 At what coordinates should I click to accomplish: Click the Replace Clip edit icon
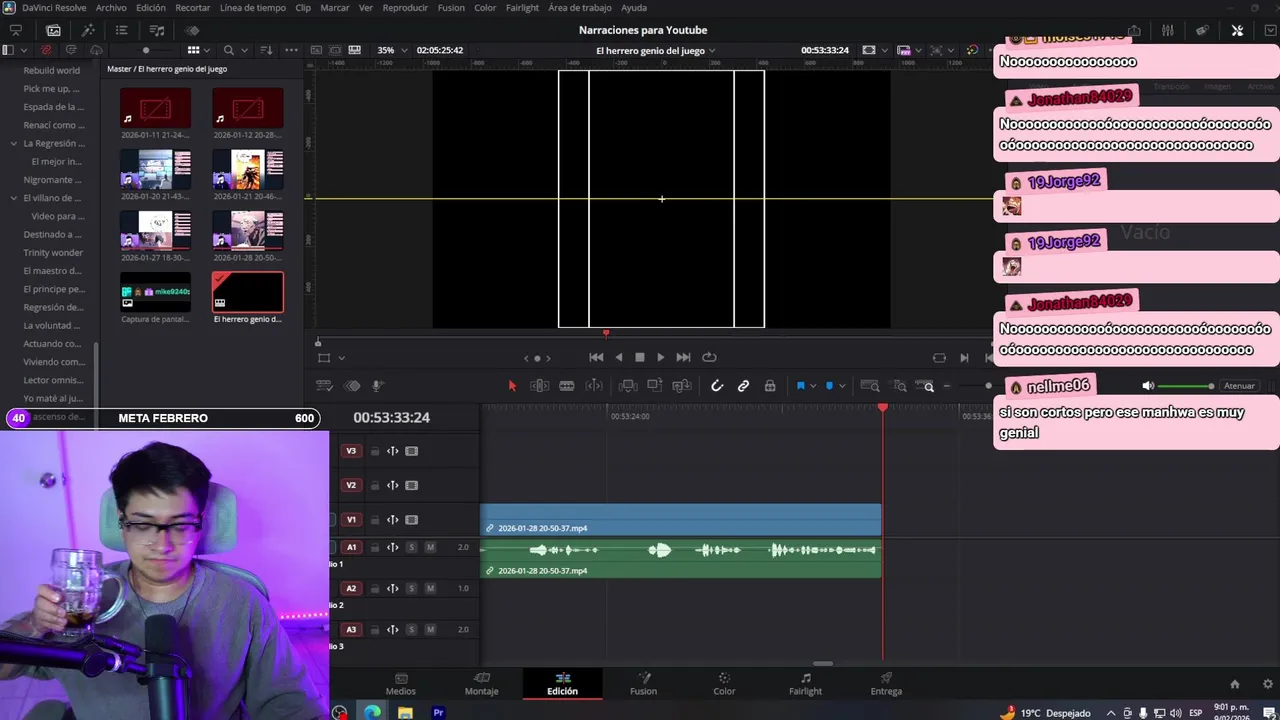[x=682, y=386]
